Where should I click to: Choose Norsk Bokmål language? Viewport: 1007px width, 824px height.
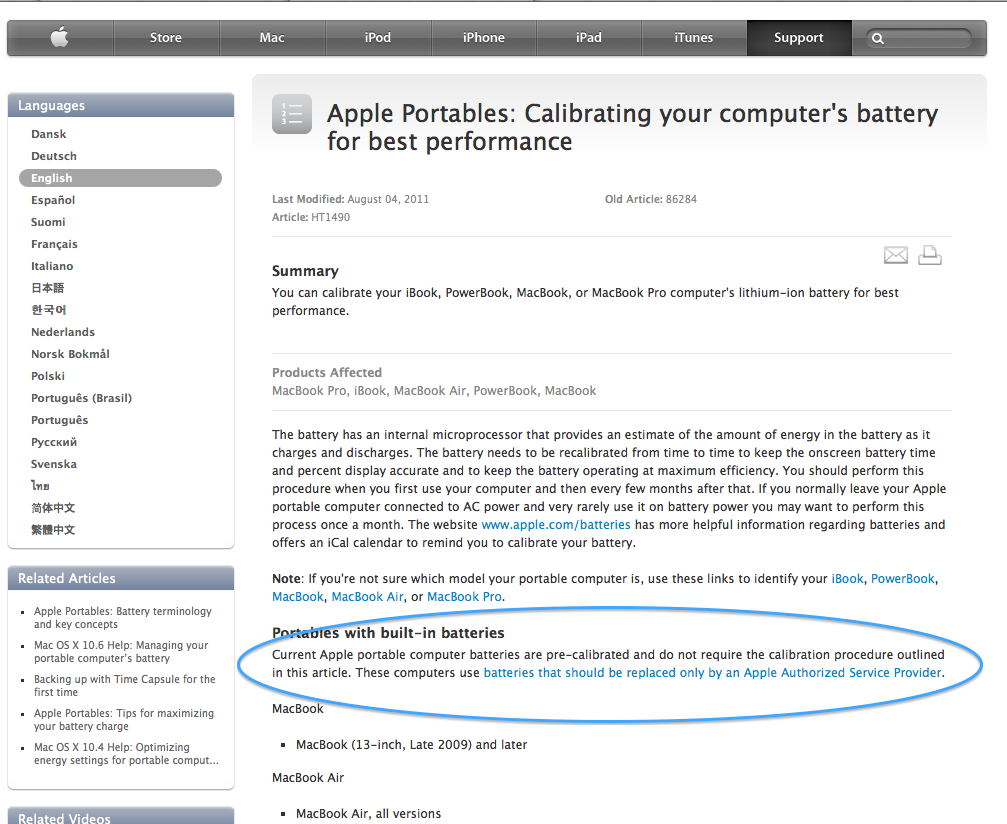(70, 354)
